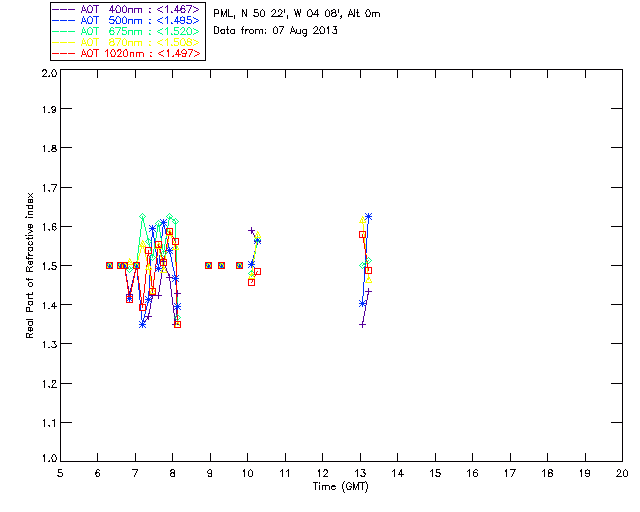Click x-axis tick label 11
The image size is (640, 512).
(285, 473)
